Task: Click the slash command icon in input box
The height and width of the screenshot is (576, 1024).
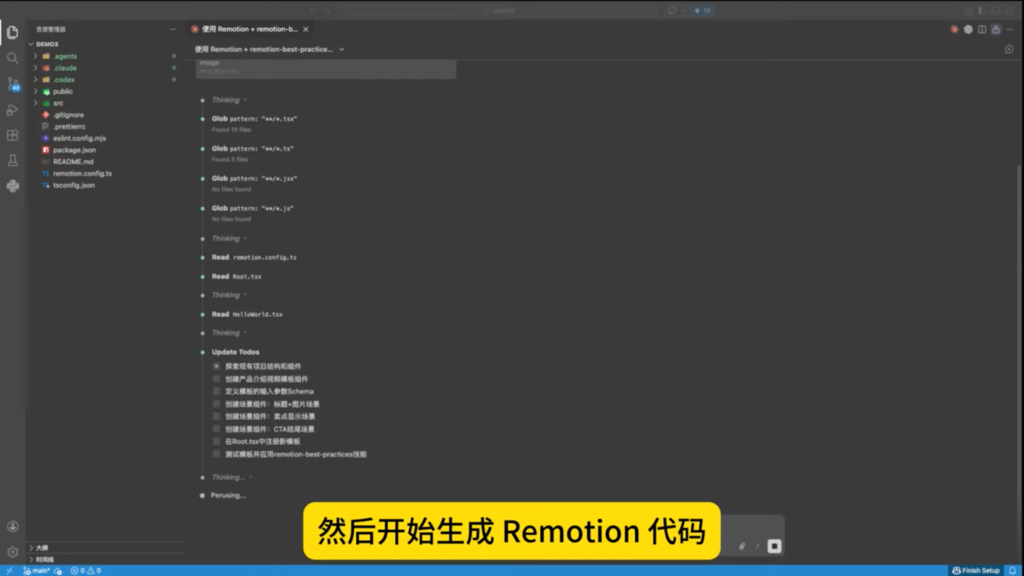Action: coord(758,547)
